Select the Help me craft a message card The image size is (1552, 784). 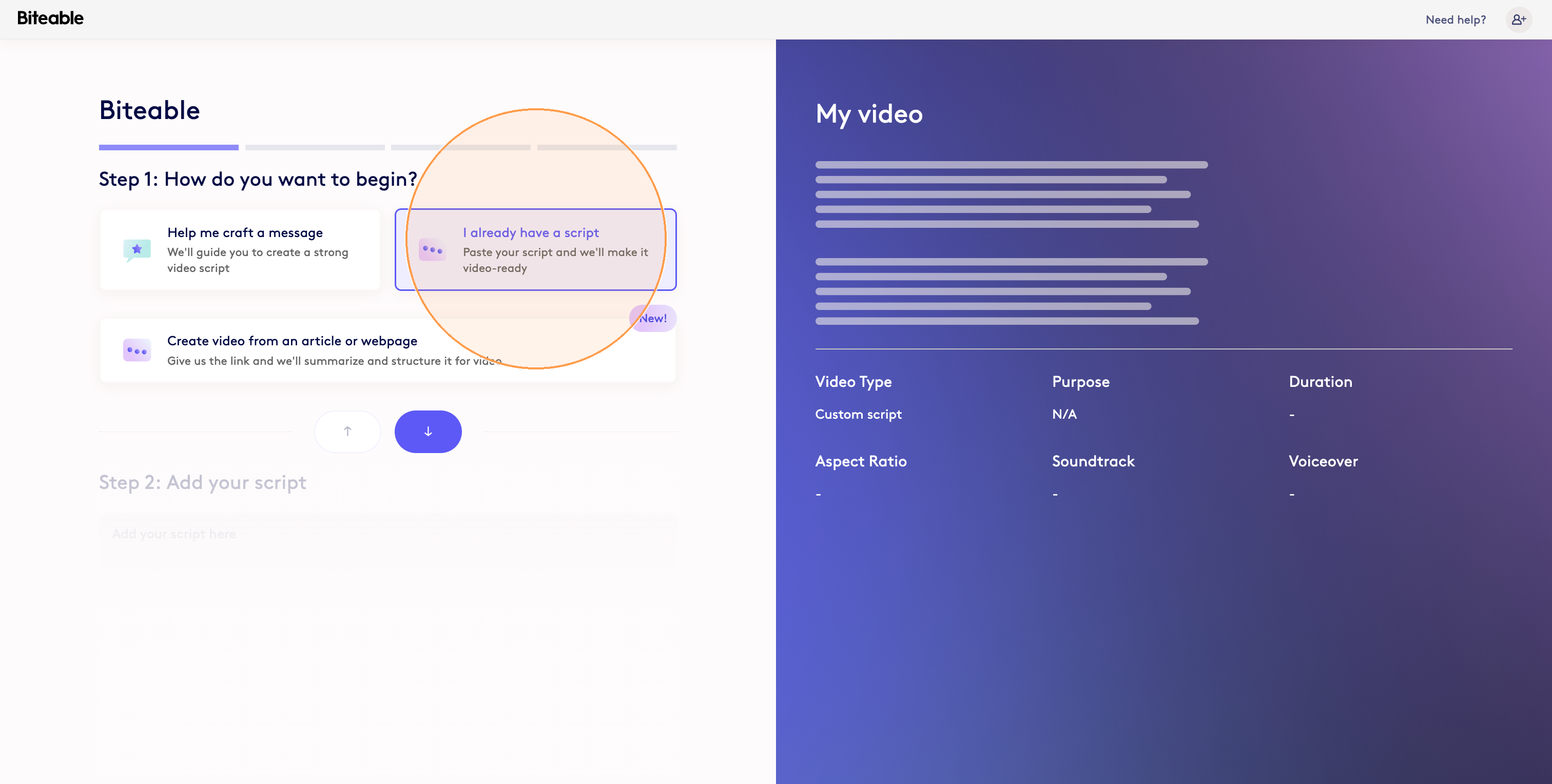click(x=240, y=249)
